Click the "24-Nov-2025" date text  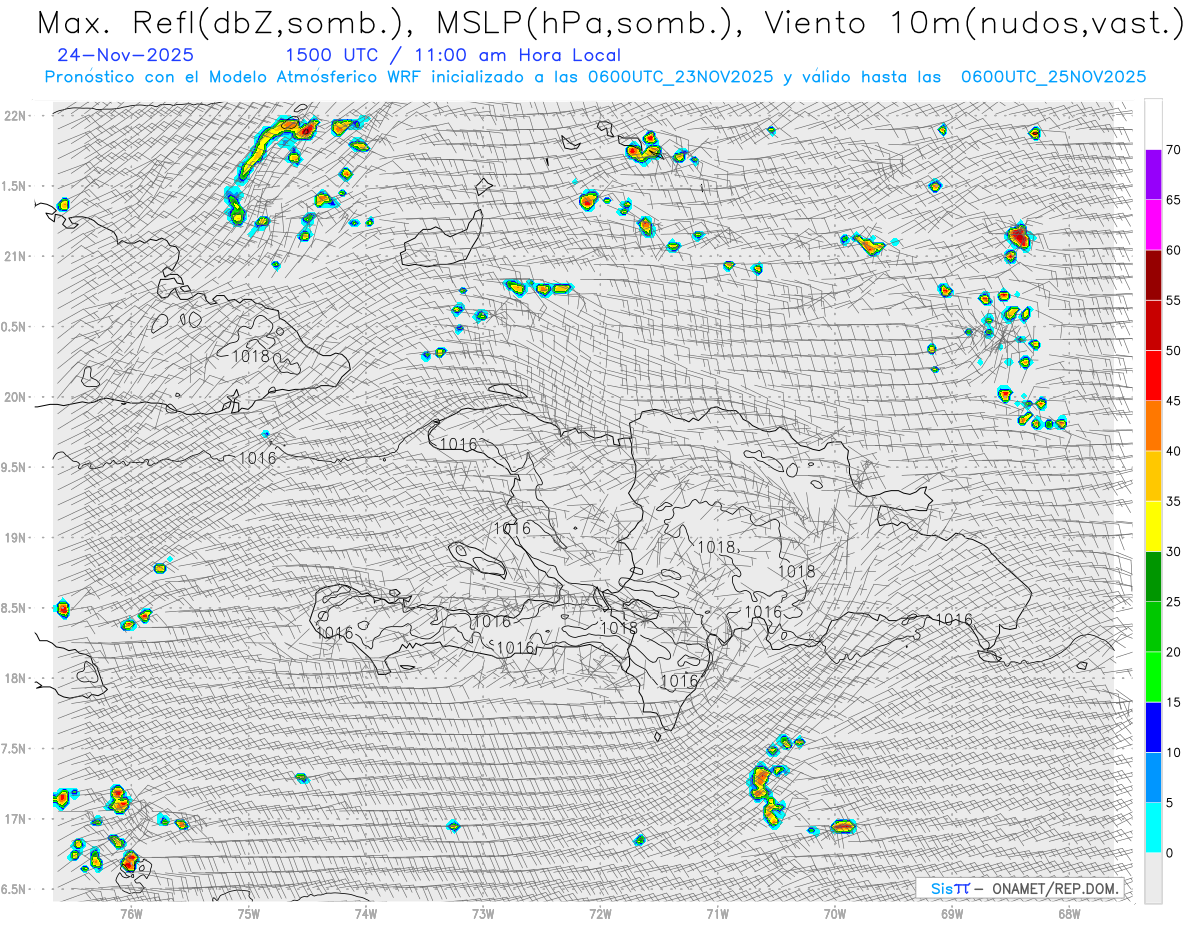click(x=126, y=56)
